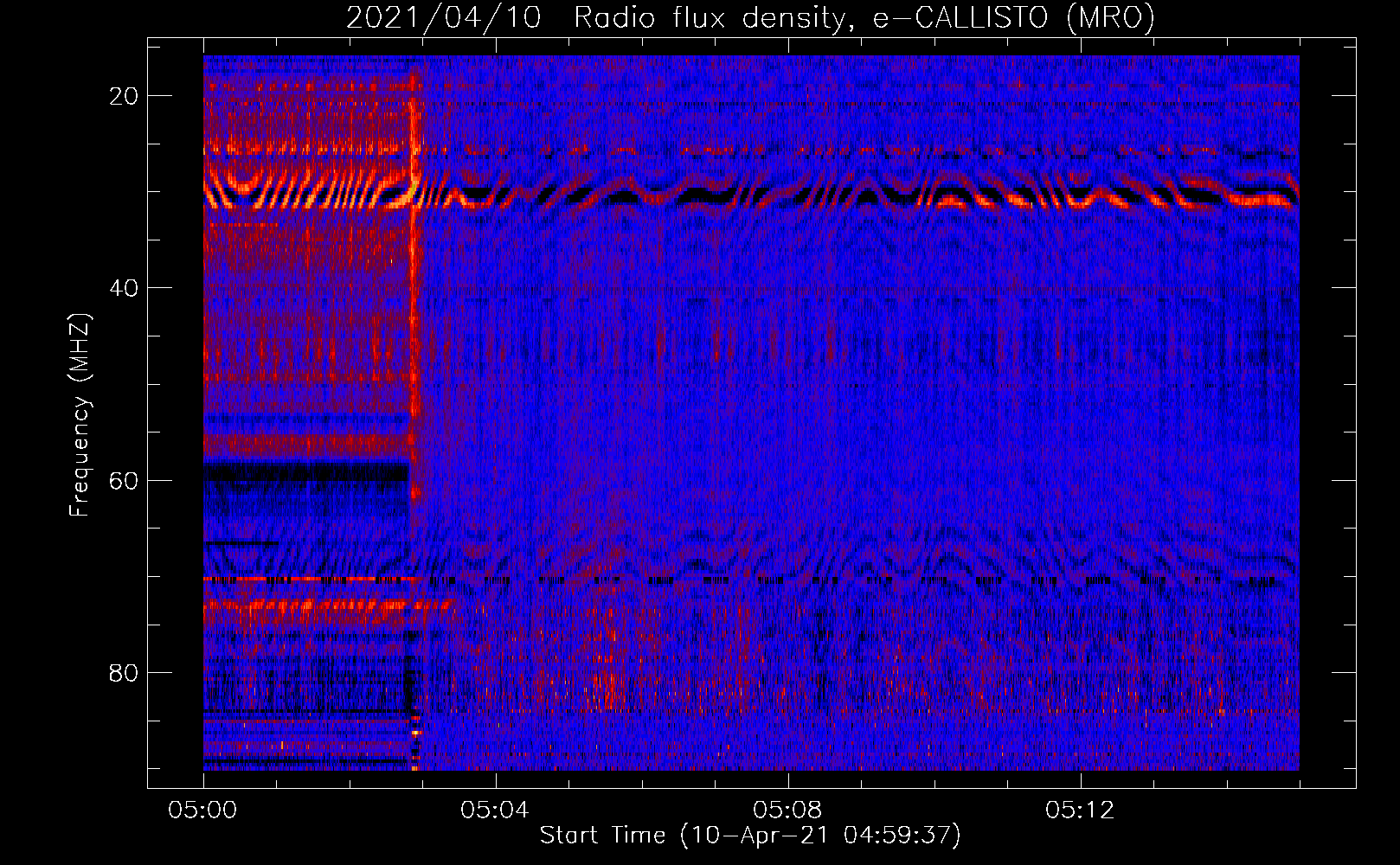The width and height of the screenshot is (1400, 865).
Task: Click the "Start Time (10-Apr-21 04:59:37)" label
Action: [750, 836]
